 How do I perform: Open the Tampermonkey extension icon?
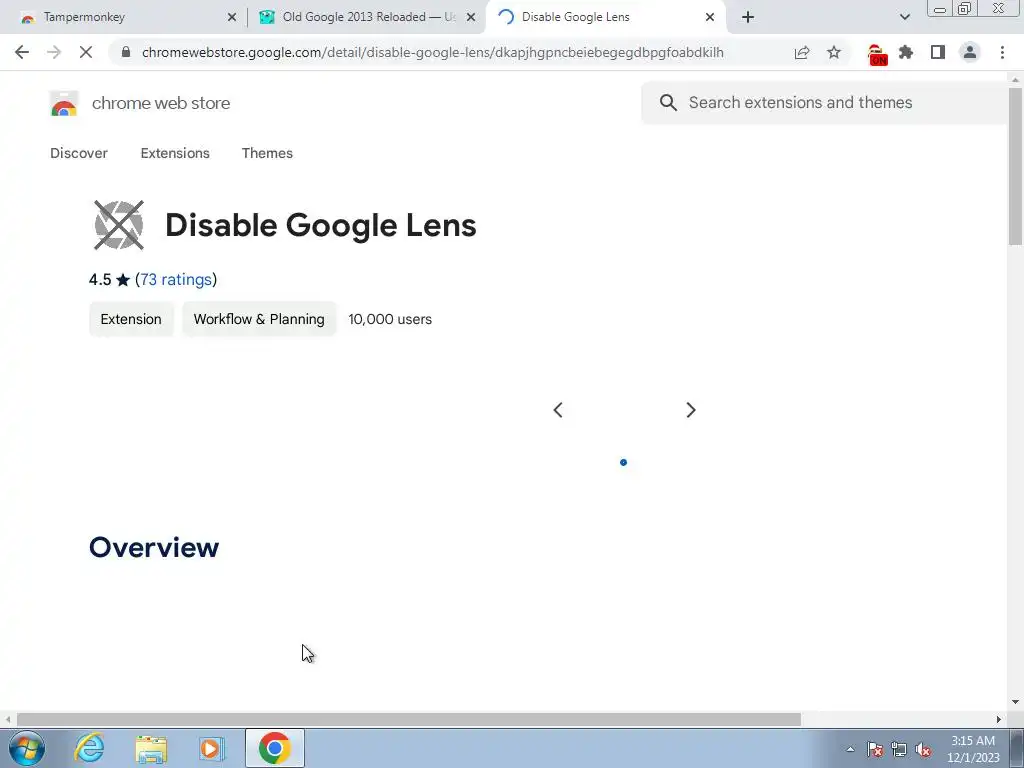point(877,54)
